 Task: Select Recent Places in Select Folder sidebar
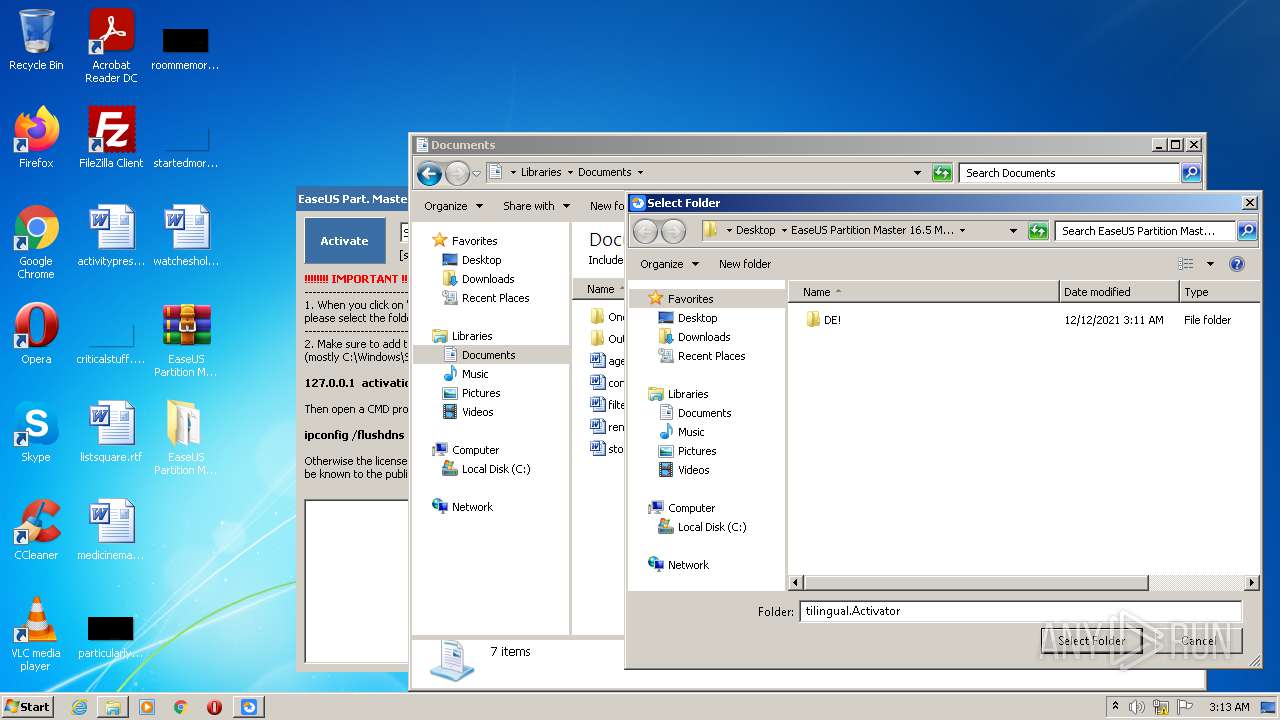[711, 356]
